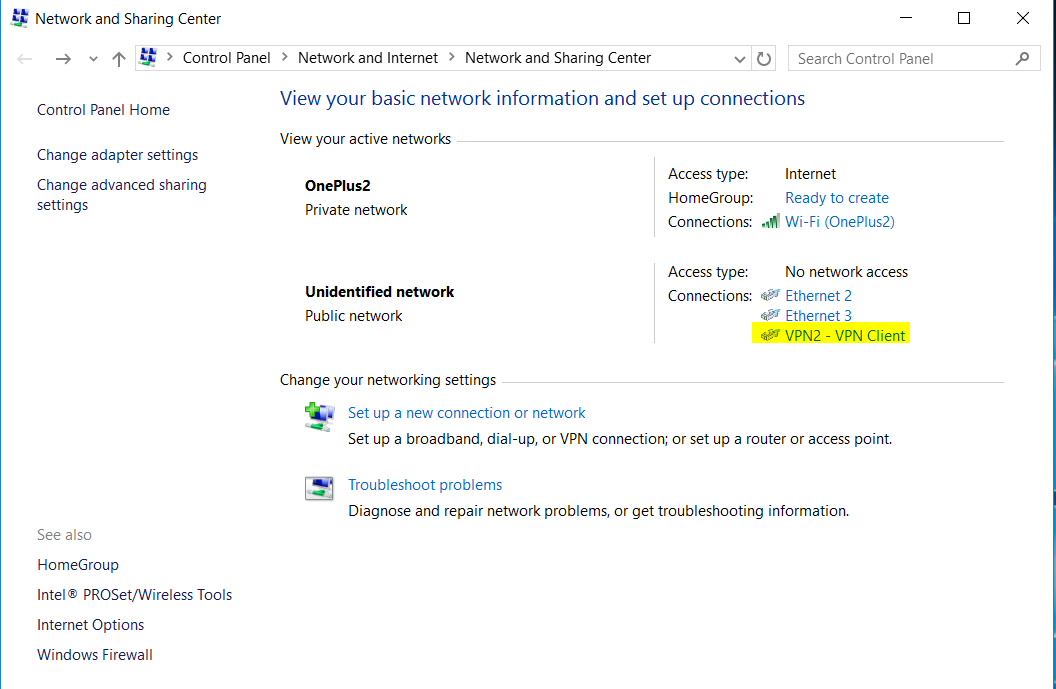The height and width of the screenshot is (689, 1056).
Task: Expand chevron after Network and Internet breadcrumb
Action: (x=452, y=58)
